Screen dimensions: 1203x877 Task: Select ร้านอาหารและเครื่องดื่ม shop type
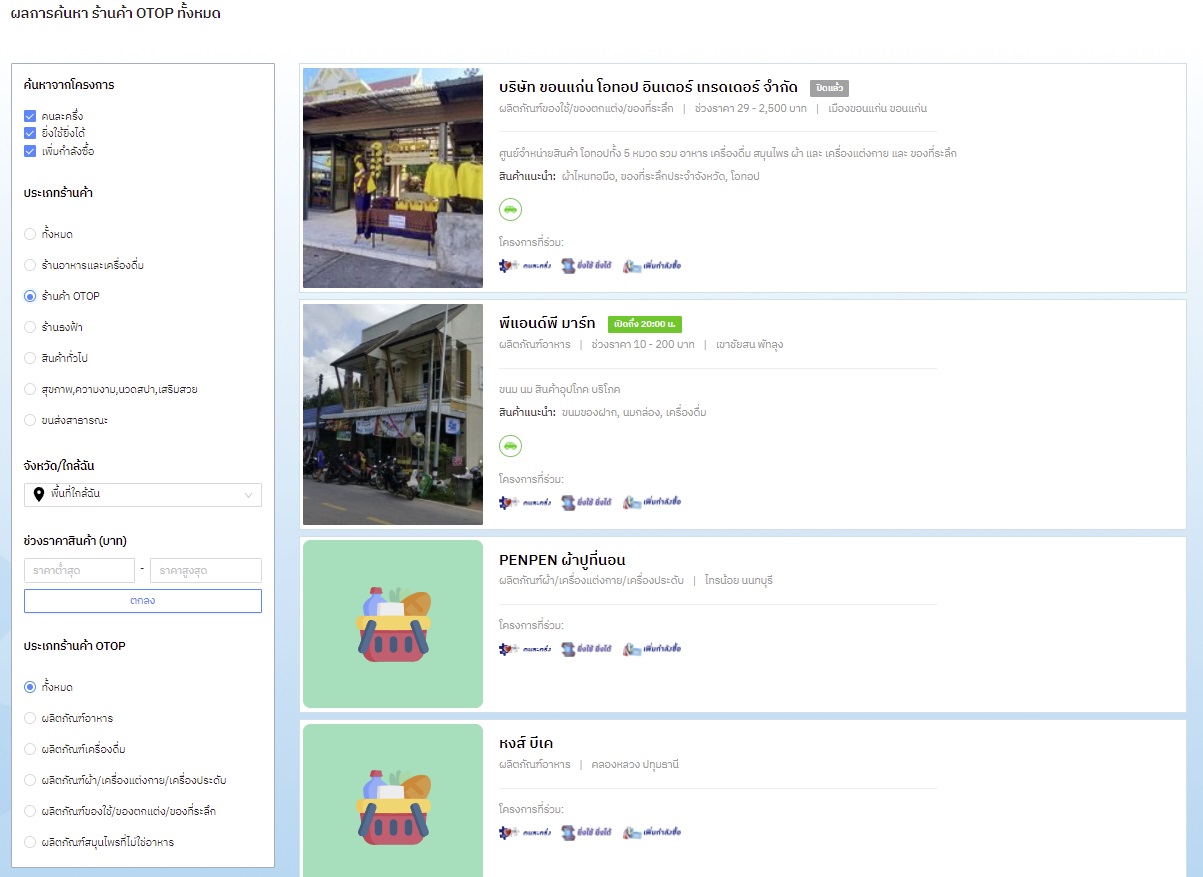(x=30, y=265)
